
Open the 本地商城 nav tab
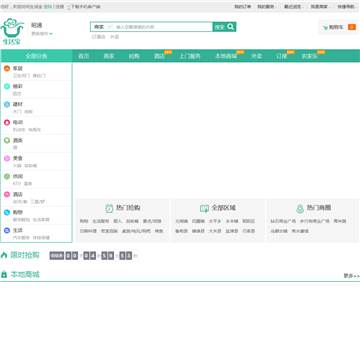point(226,56)
